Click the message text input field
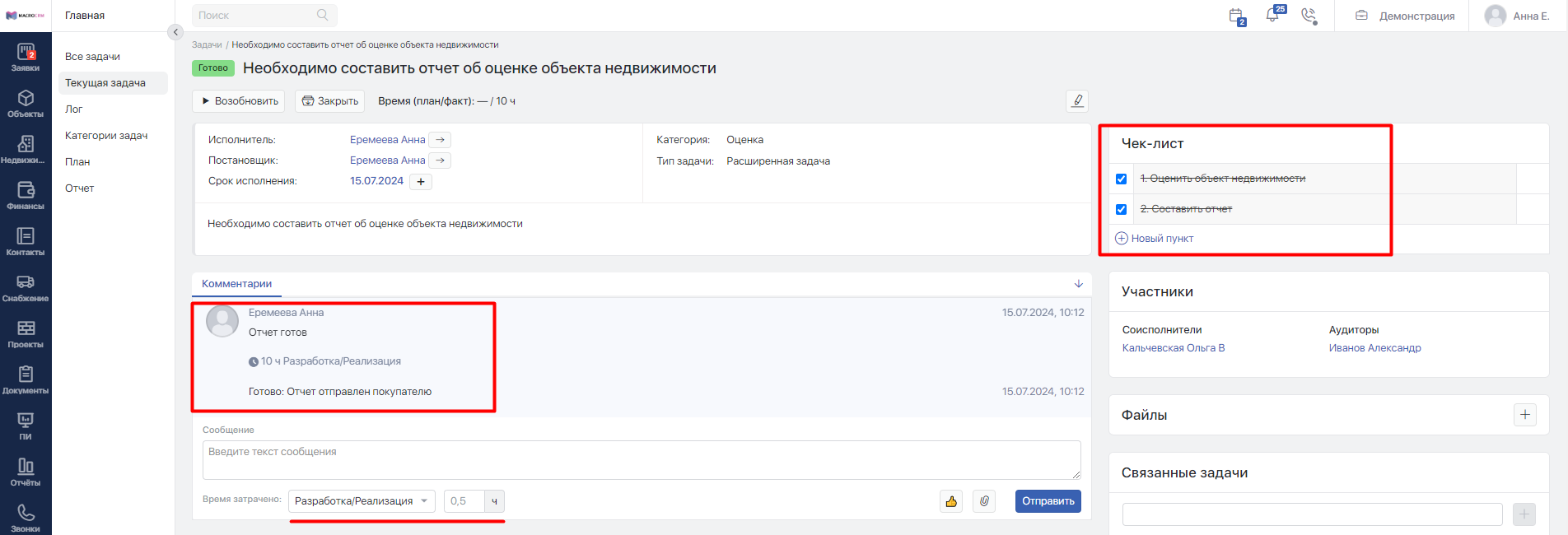This screenshot has width=1568, height=535. tap(642, 460)
